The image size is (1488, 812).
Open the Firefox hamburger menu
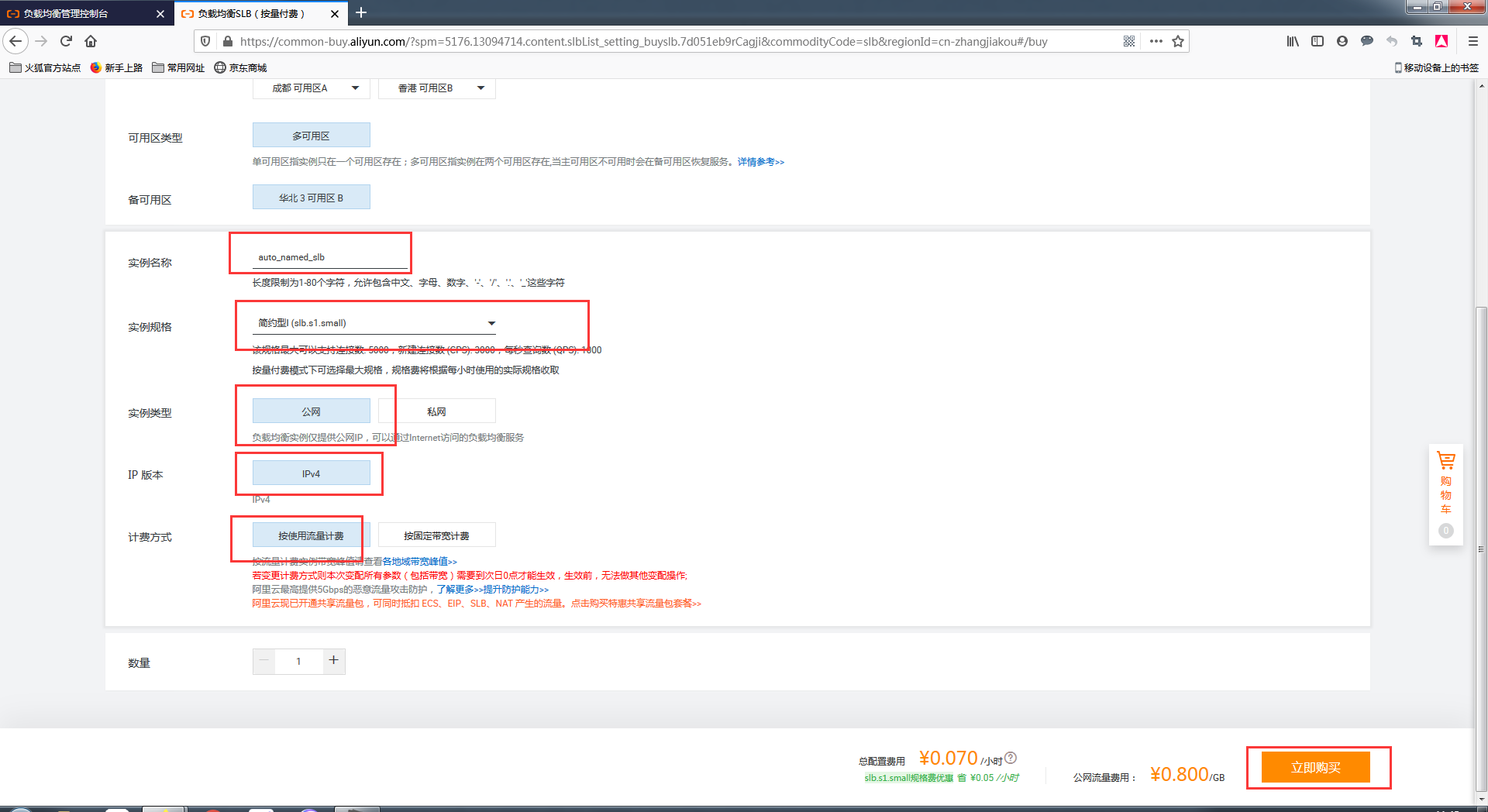(1472, 41)
